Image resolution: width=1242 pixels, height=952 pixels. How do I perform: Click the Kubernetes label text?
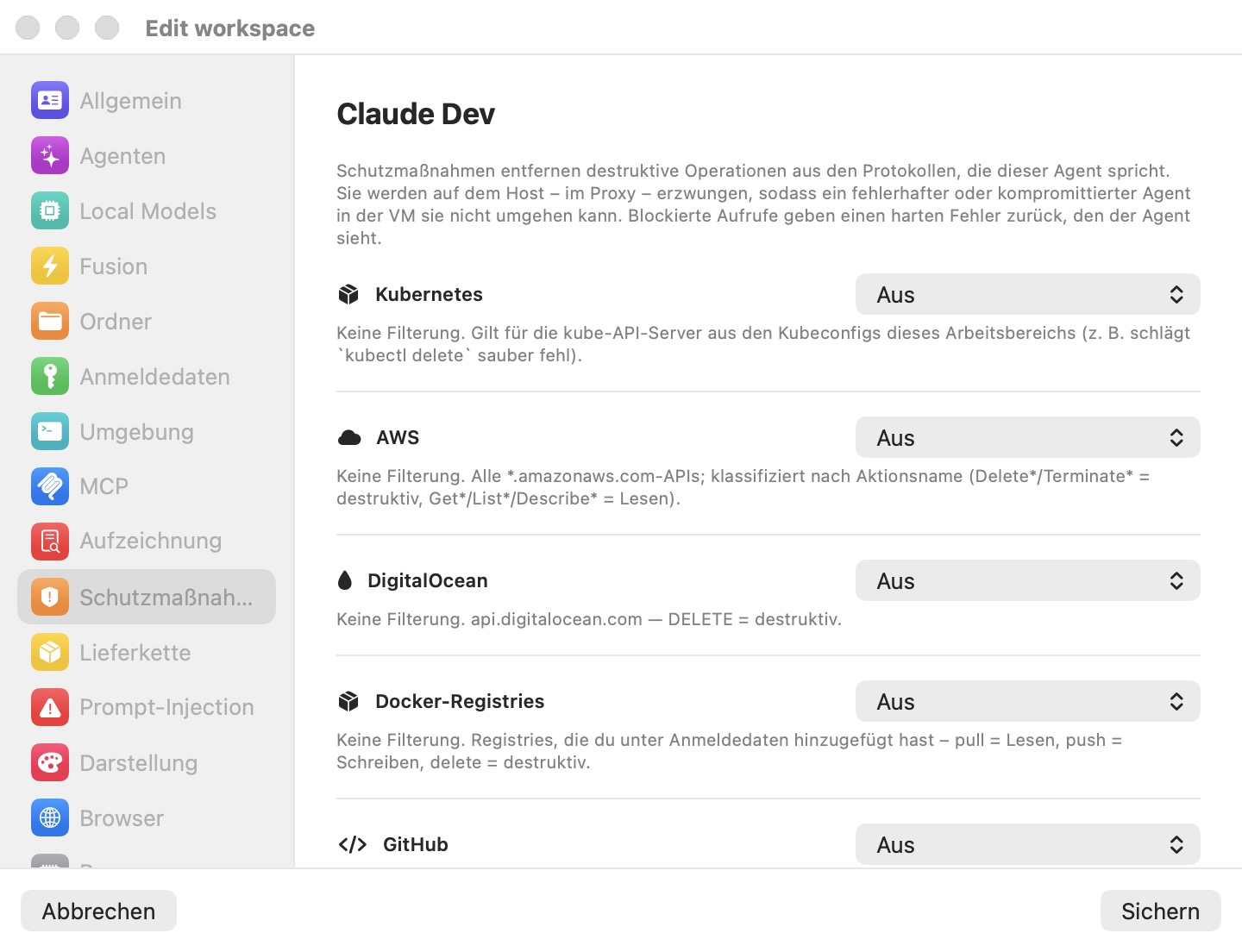pyautogui.click(x=429, y=295)
